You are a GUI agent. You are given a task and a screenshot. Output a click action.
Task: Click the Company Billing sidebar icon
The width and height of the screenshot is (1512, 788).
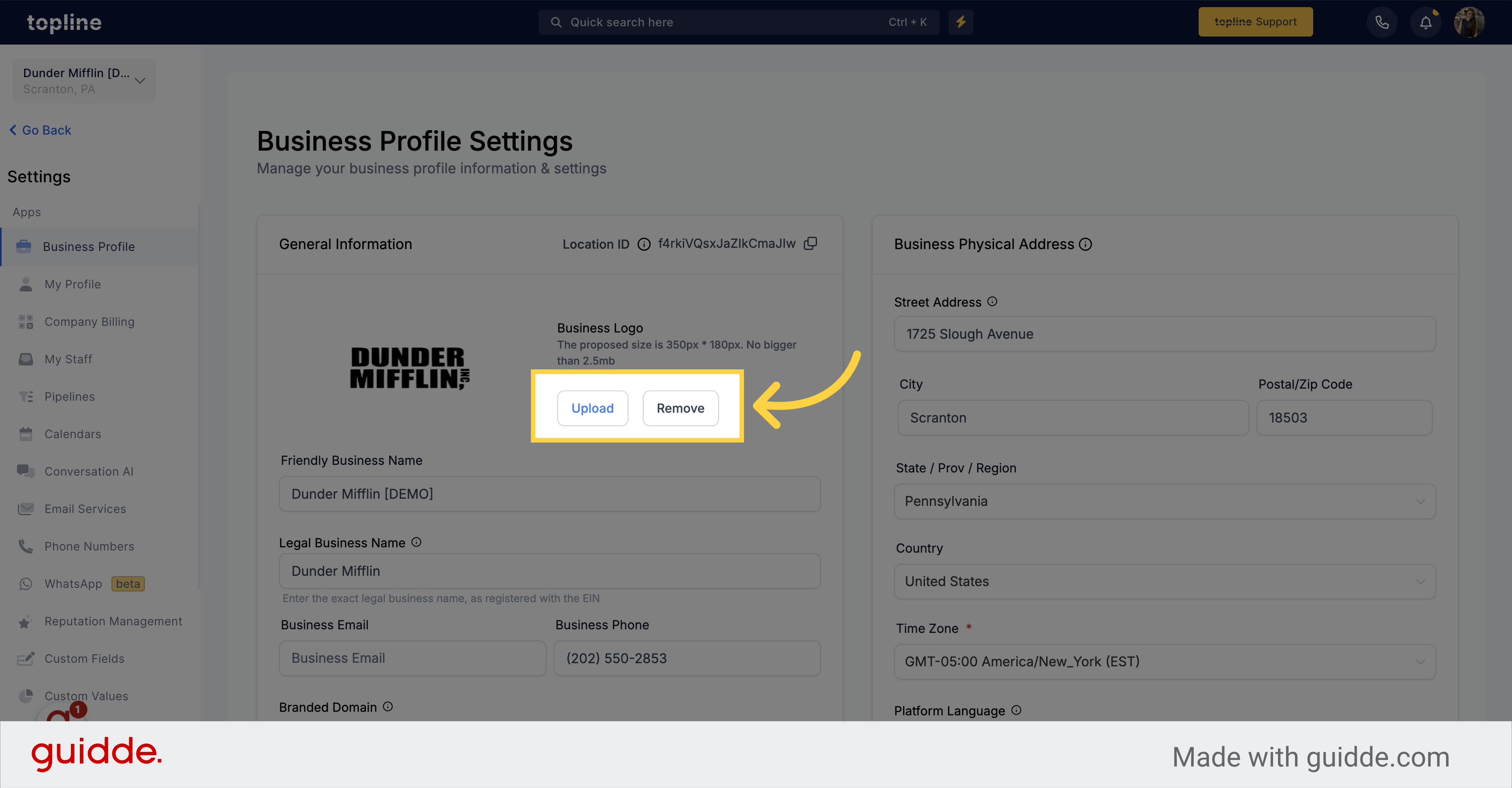(x=25, y=321)
